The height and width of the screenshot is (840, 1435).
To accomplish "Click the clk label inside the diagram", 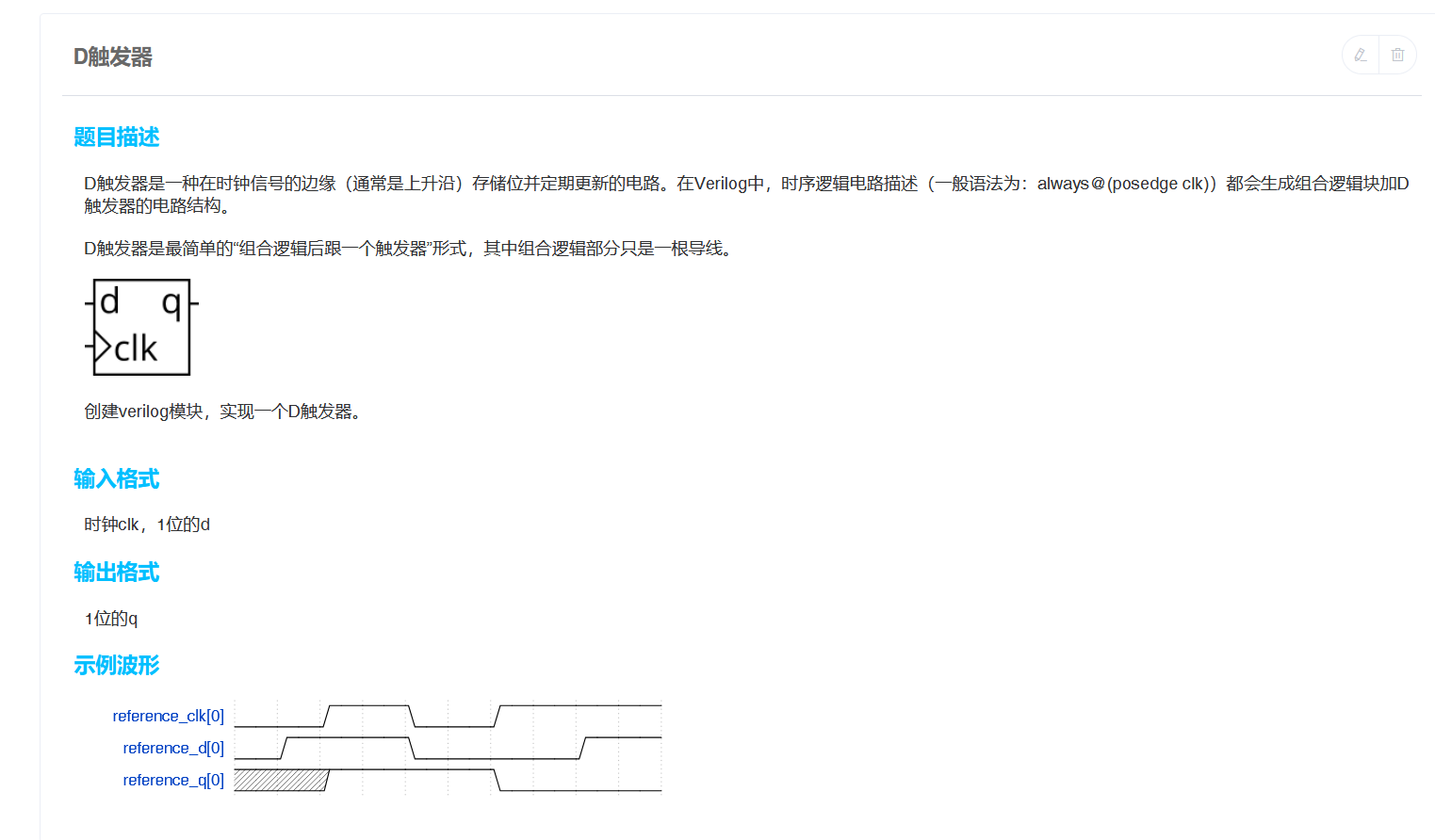I will click(x=136, y=349).
